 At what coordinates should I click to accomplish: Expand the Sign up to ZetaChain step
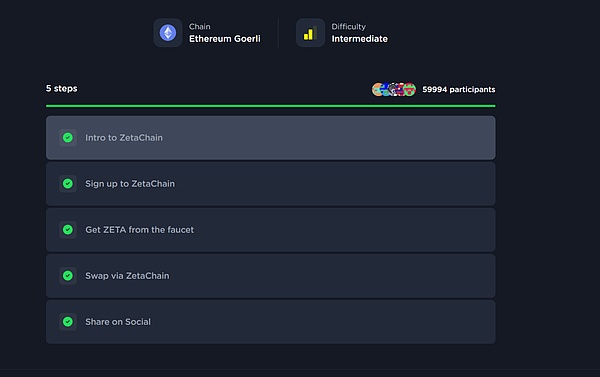[271, 184]
